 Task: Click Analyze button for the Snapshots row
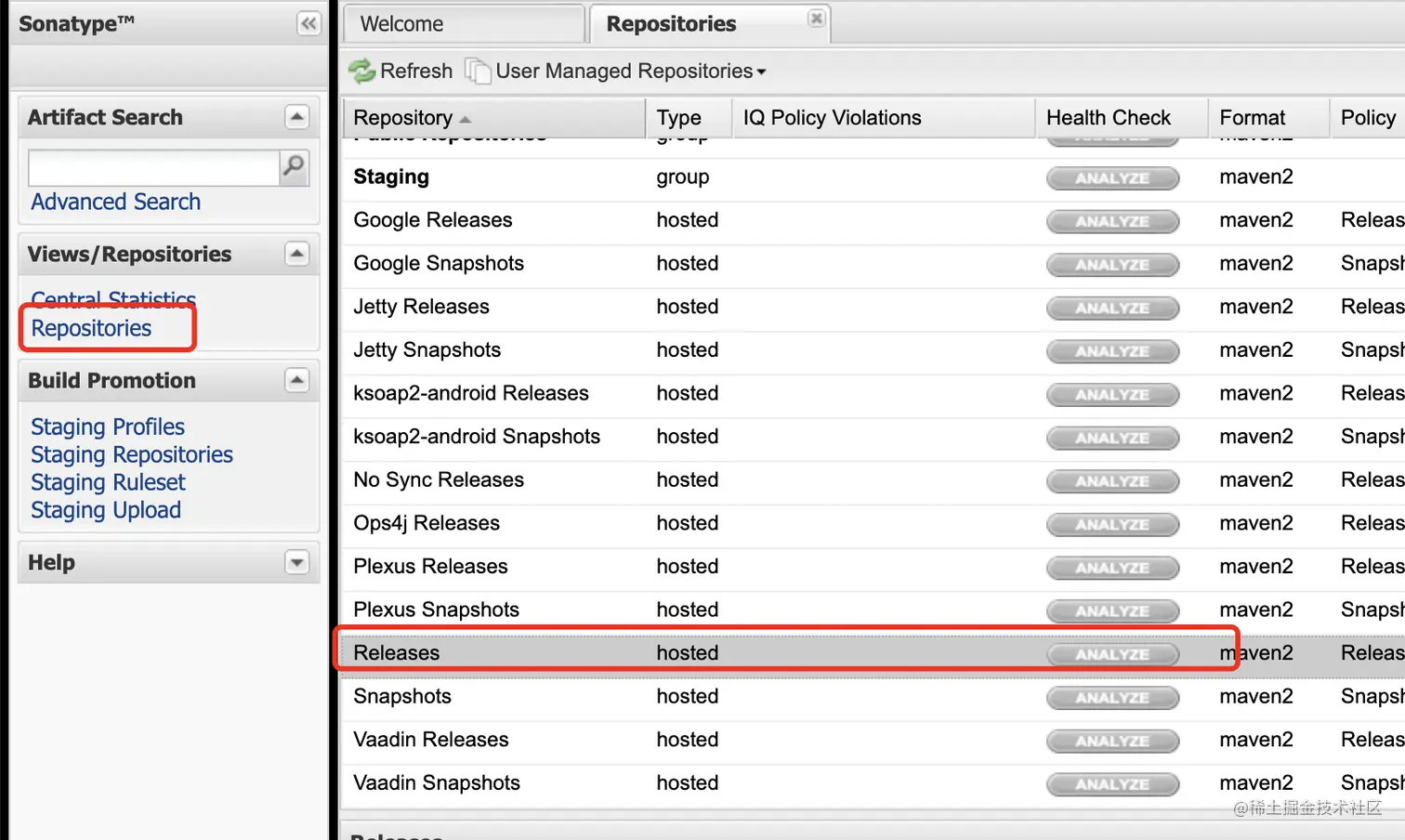(x=1112, y=698)
